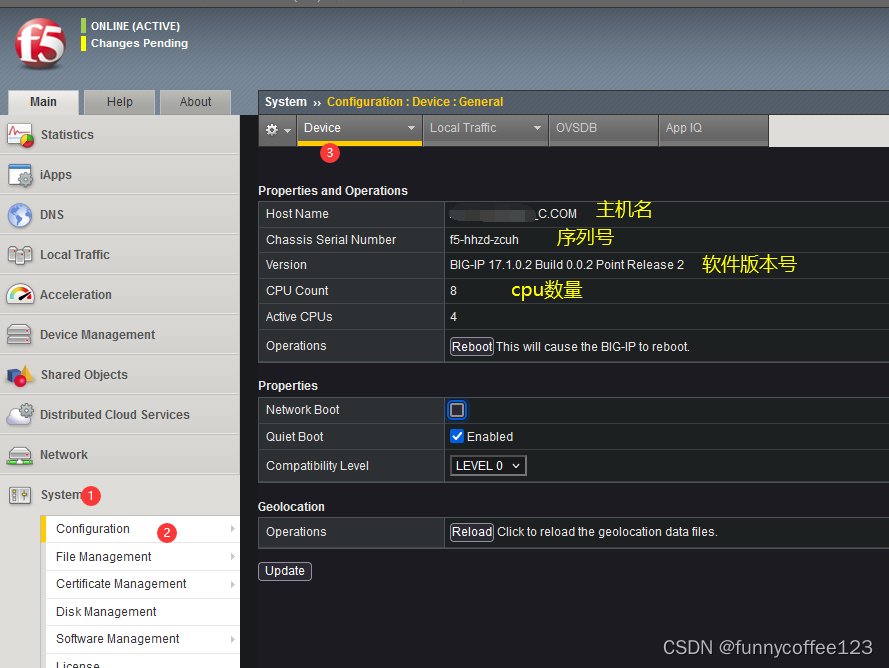Open the OVSDB tab
The image size is (889, 668).
(603, 129)
